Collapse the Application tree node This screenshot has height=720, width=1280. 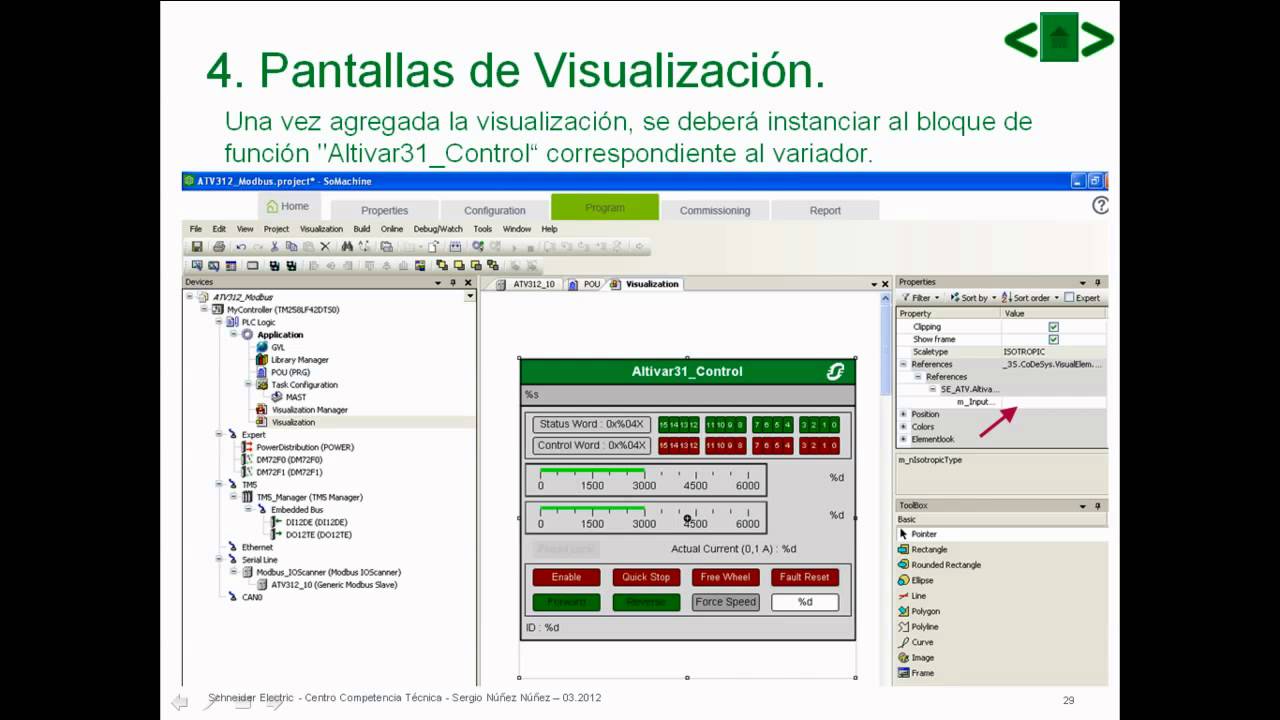pos(234,335)
